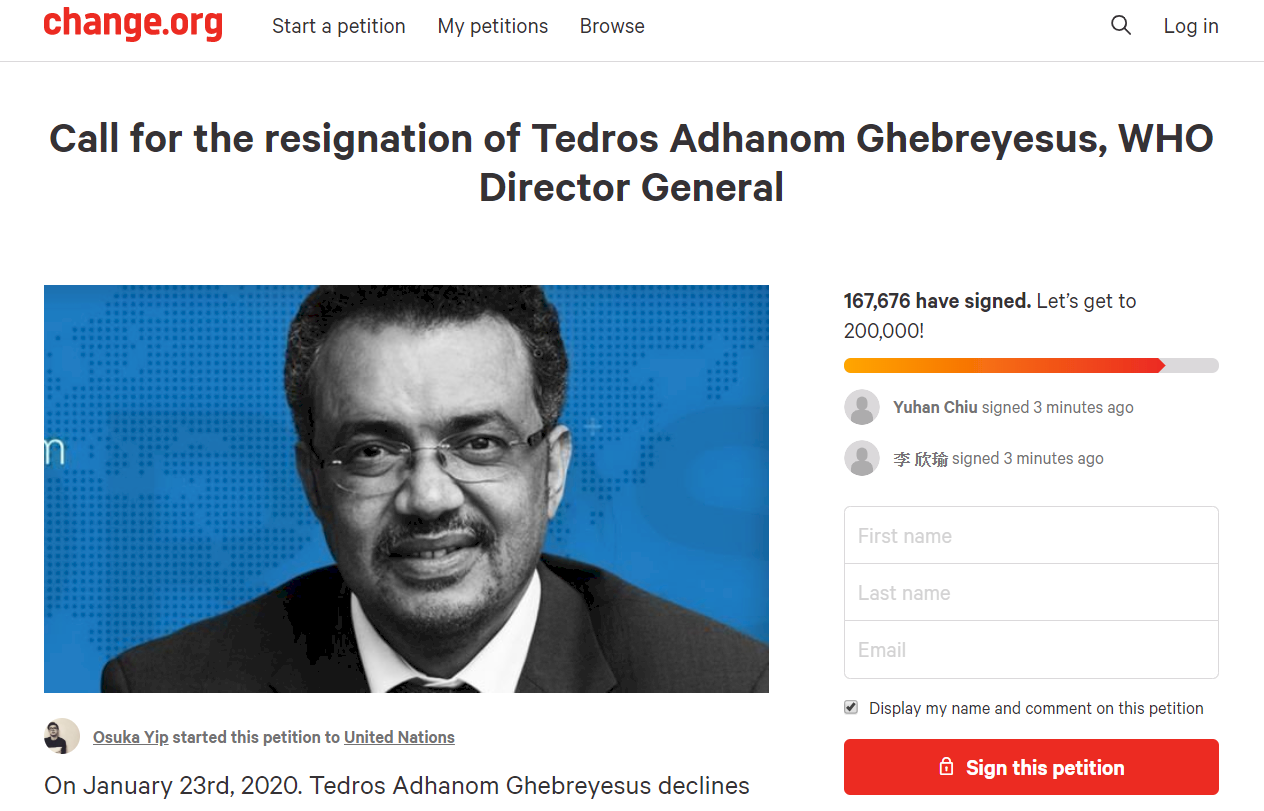1264x811 pixels.
Task: Focus the Last name field
Action: 1031,592
